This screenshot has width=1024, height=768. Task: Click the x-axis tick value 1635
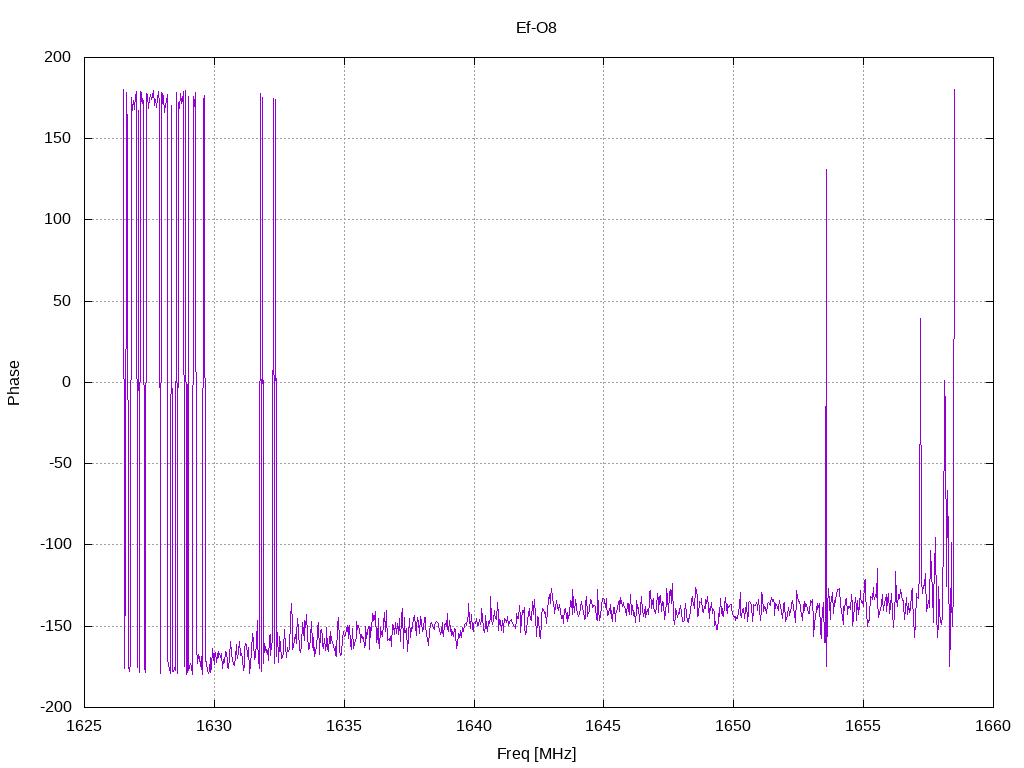[344, 726]
